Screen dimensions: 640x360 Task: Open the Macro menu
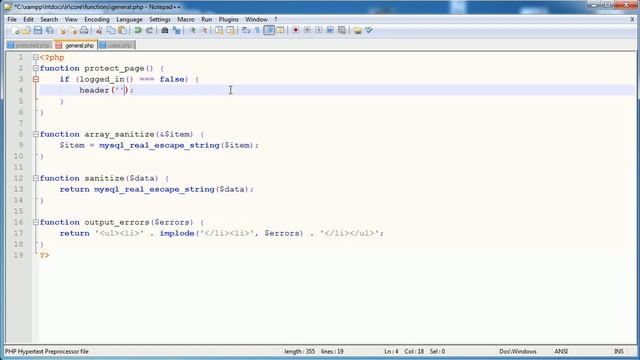[x=186, y=20]
